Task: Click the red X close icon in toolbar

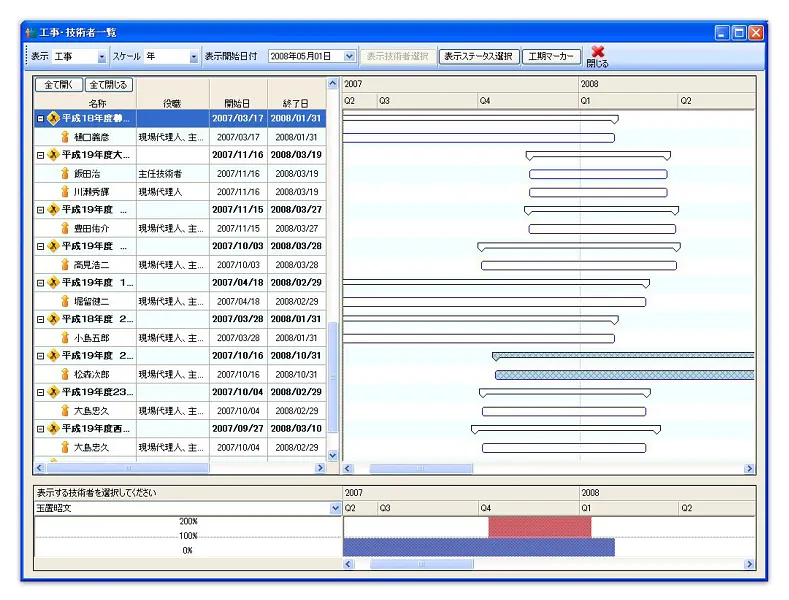Action: pos(597,51)
